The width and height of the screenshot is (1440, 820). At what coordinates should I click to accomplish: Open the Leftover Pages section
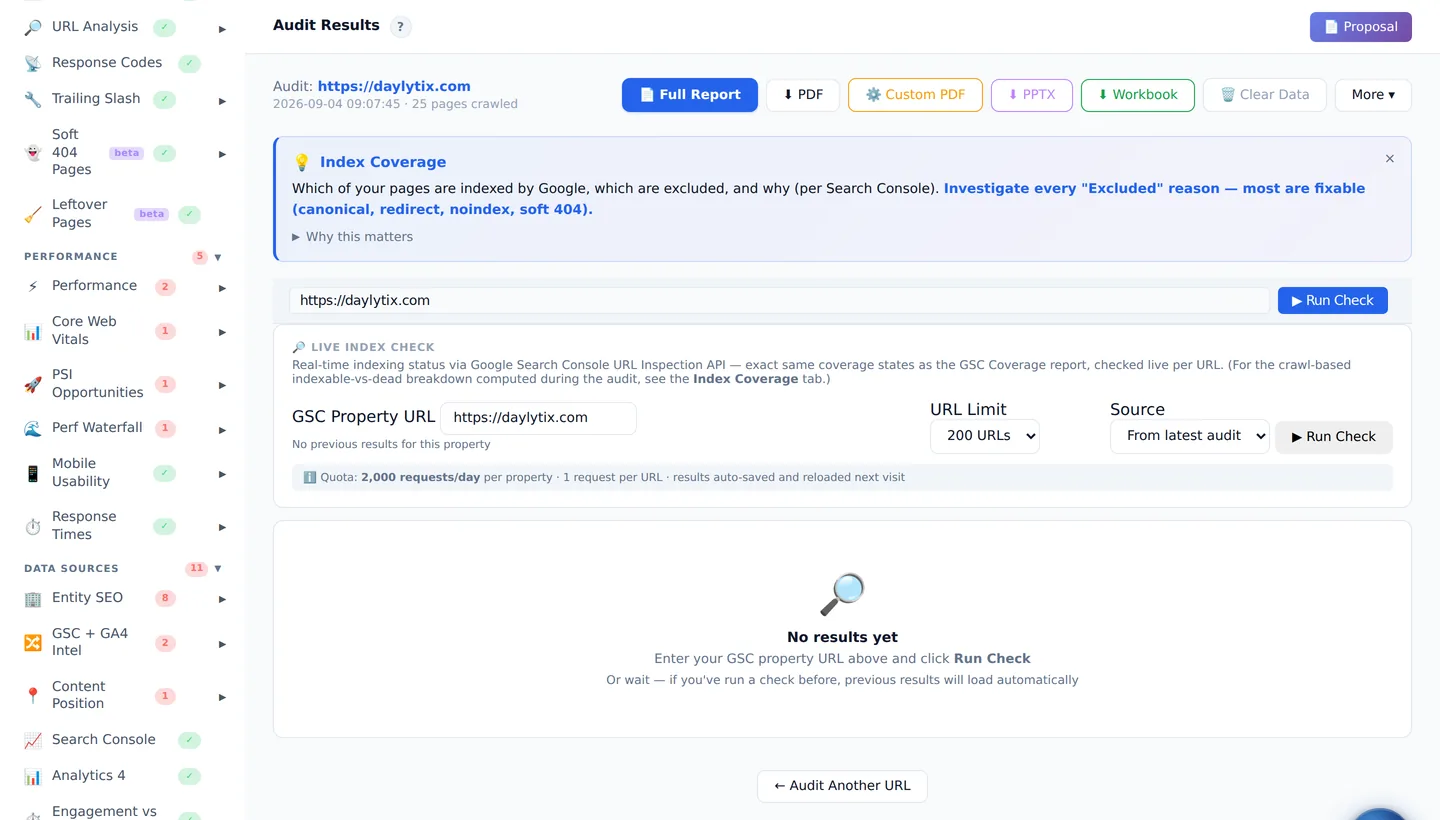pyautogui.click(x=80, y=213)
